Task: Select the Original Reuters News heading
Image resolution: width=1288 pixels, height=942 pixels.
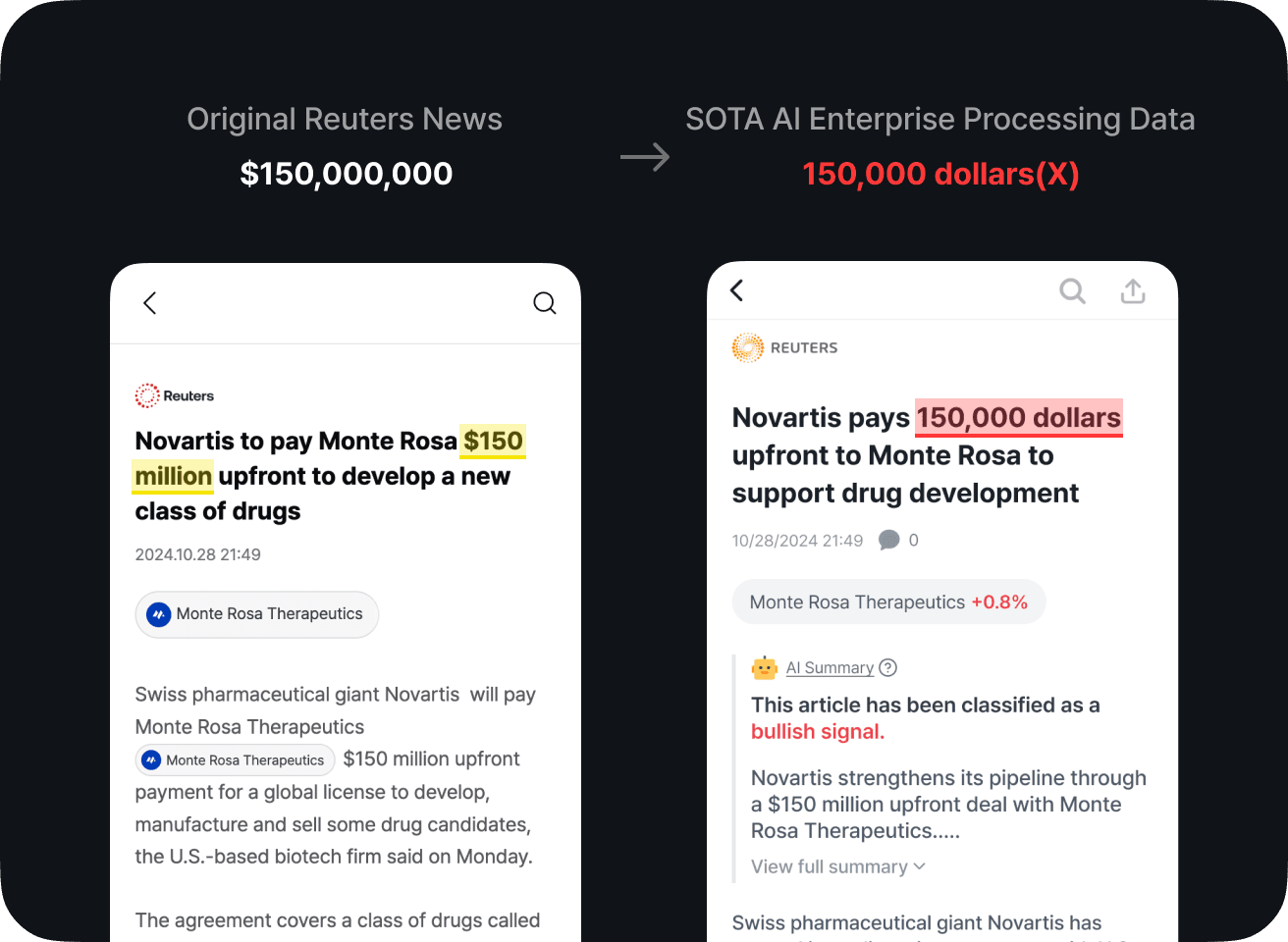Action: (x=345, y=119)
